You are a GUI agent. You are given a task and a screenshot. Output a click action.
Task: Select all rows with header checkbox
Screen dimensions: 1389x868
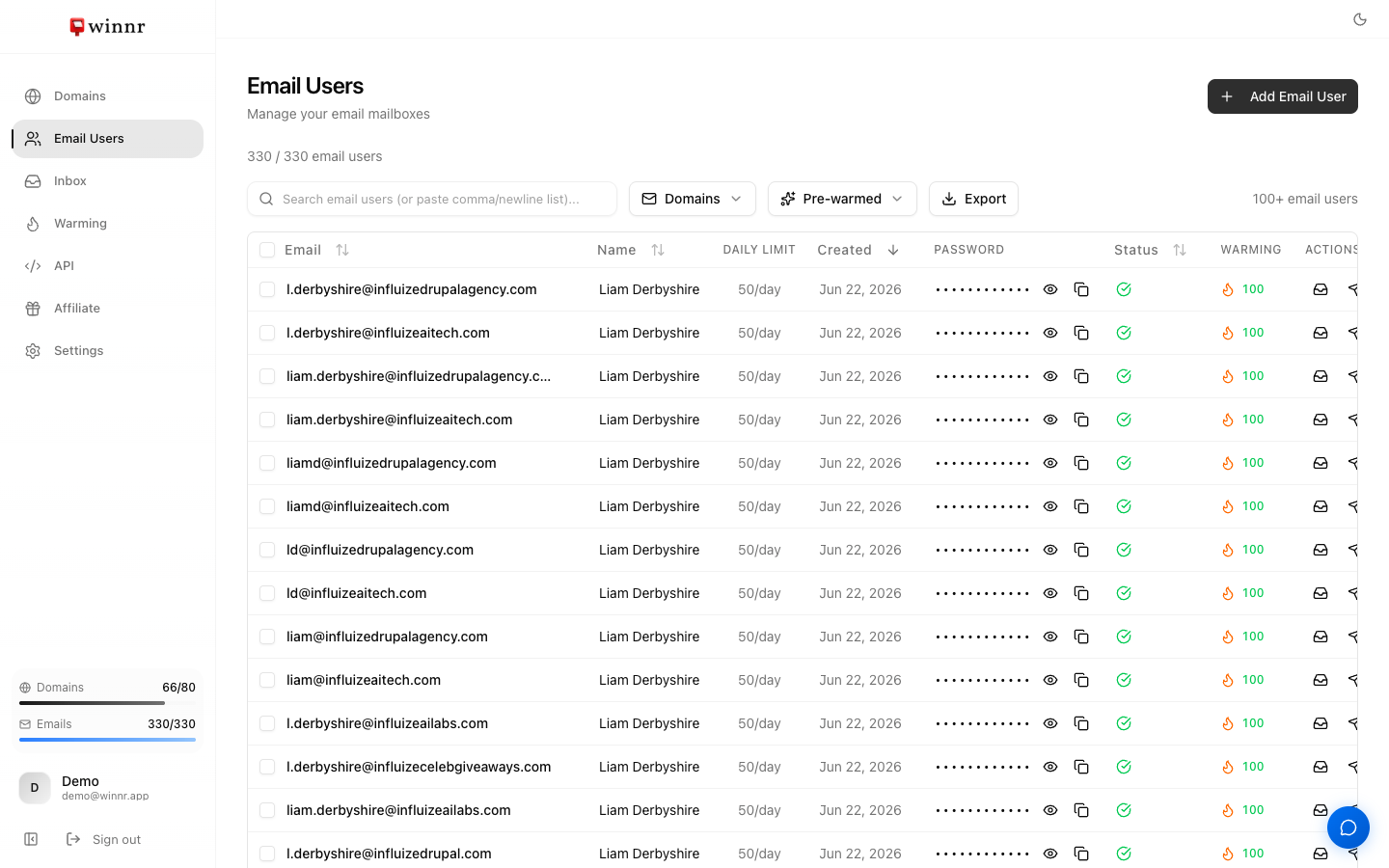267,250
